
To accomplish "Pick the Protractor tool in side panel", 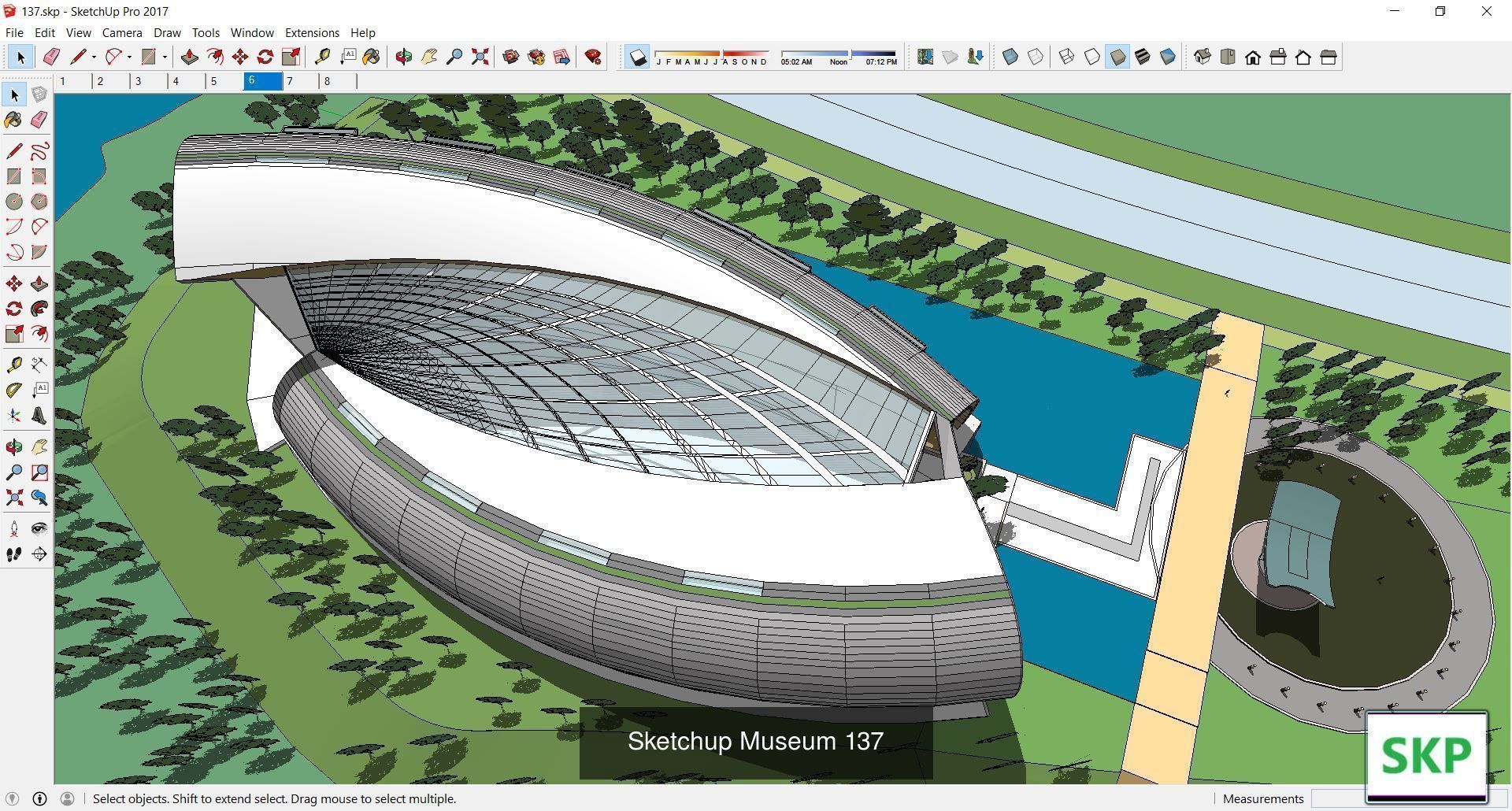I will [14, 391].
